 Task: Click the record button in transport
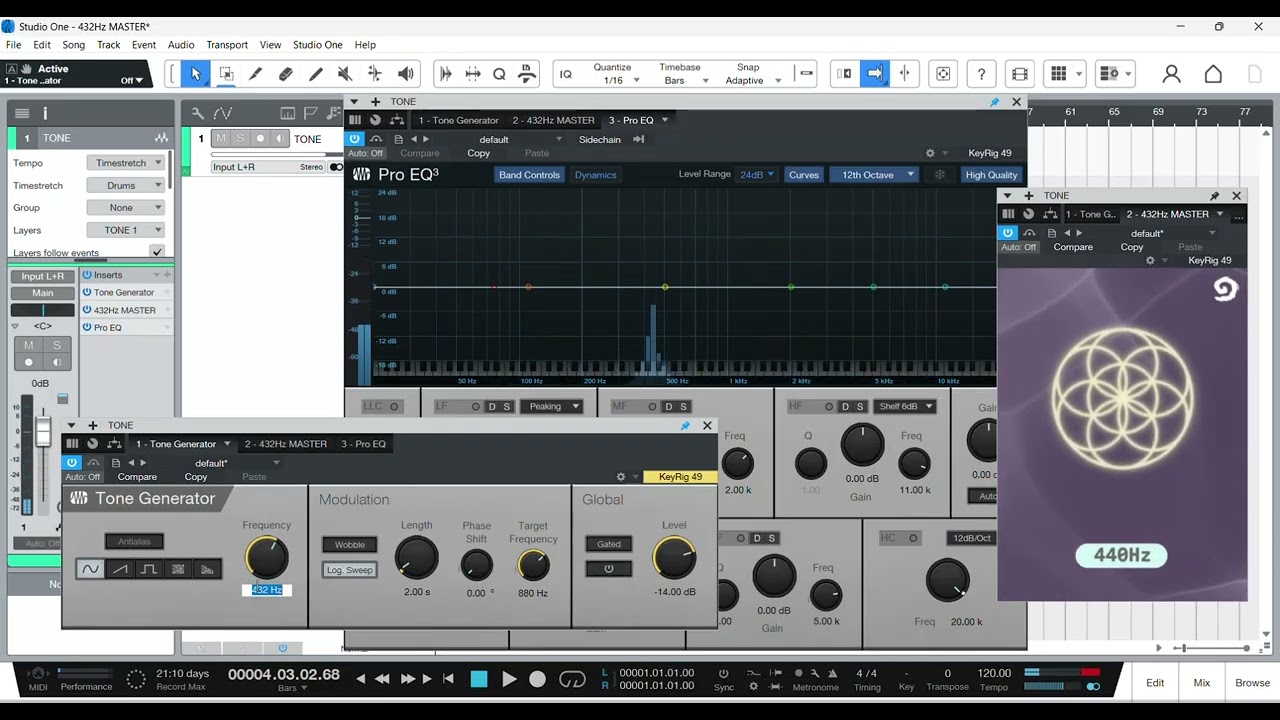click(537, 680)
